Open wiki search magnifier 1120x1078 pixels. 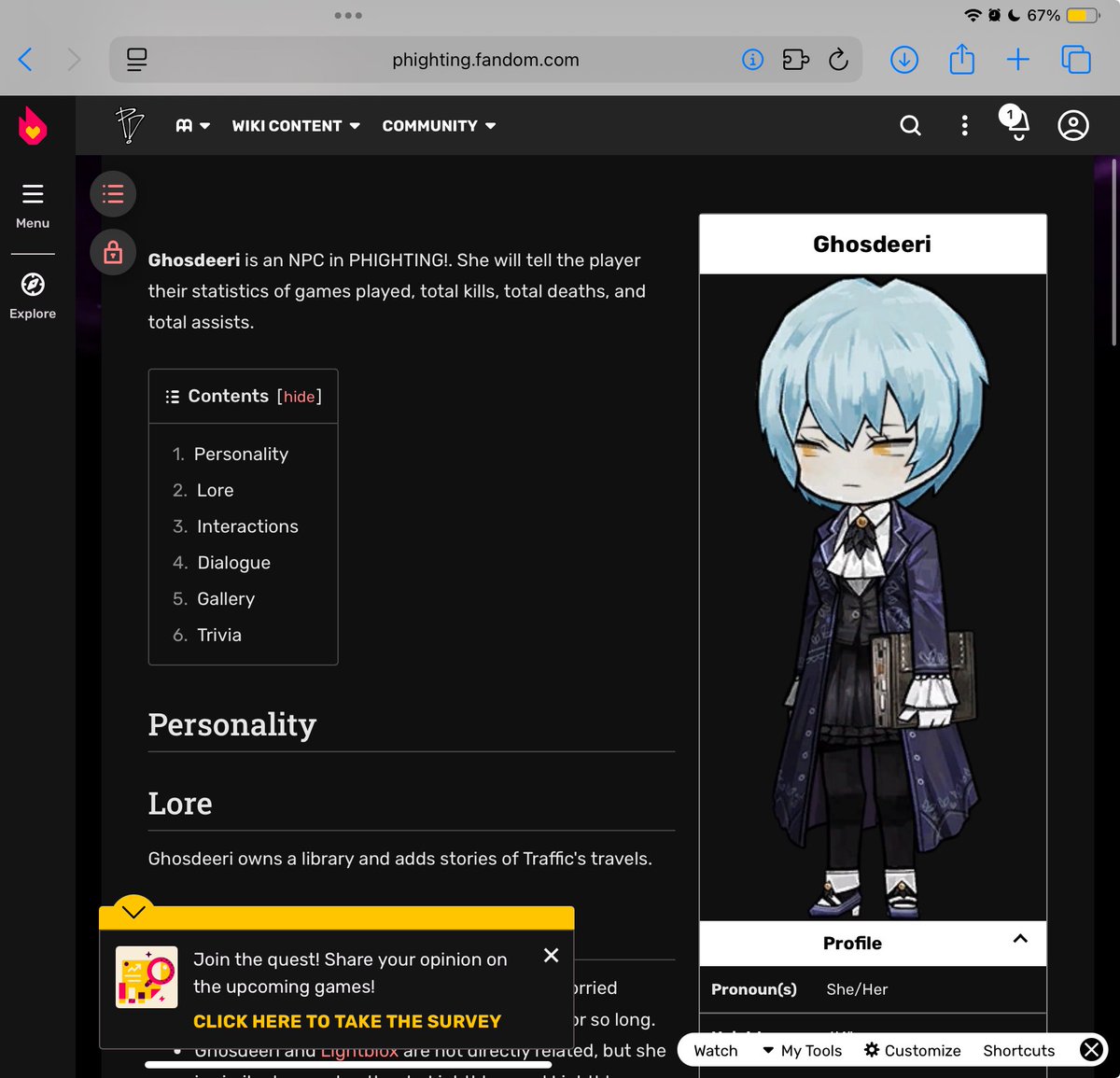(910, 125)
